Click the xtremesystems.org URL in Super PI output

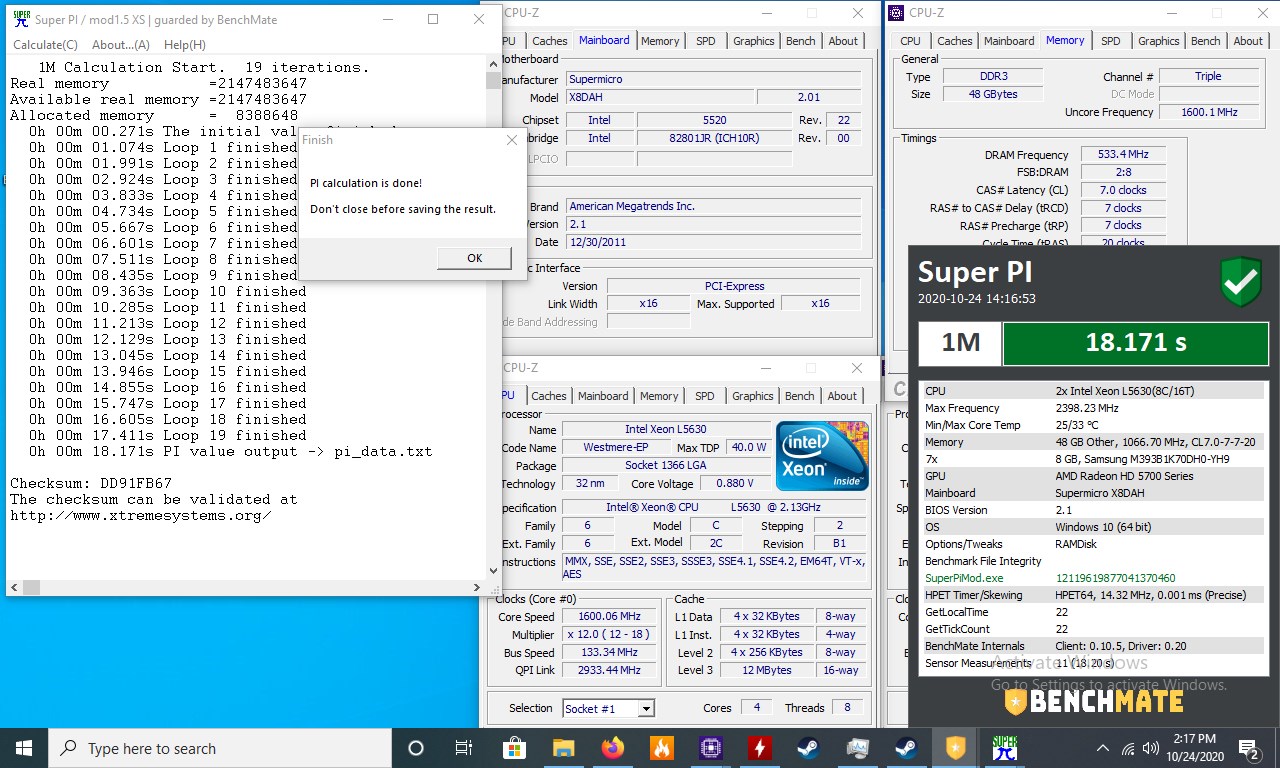[x=140, y=516]
